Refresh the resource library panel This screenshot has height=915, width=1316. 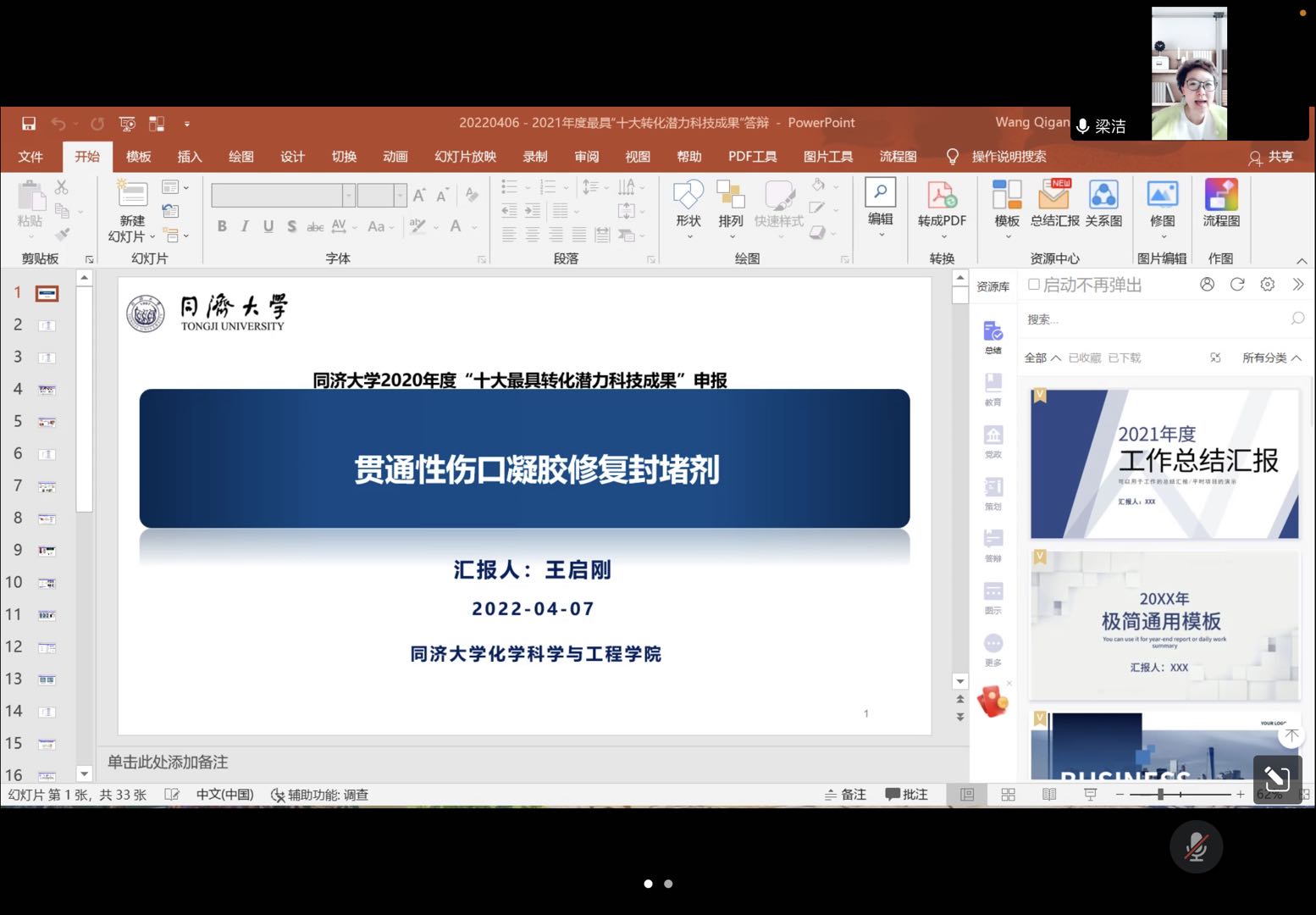pyautogui.click(x=1237, y=285)
